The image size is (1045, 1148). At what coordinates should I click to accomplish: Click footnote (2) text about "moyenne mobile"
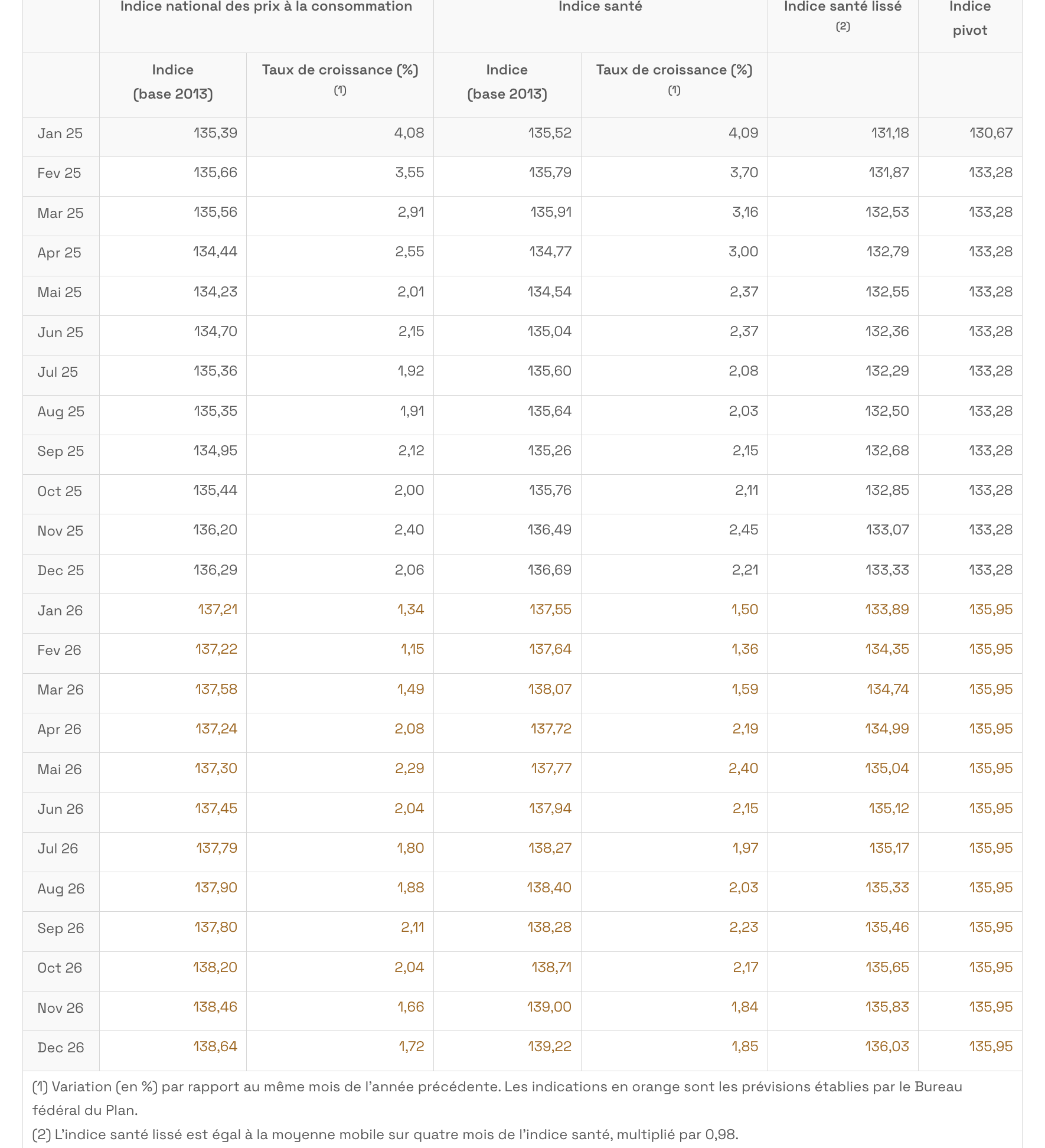[384, 1134]
